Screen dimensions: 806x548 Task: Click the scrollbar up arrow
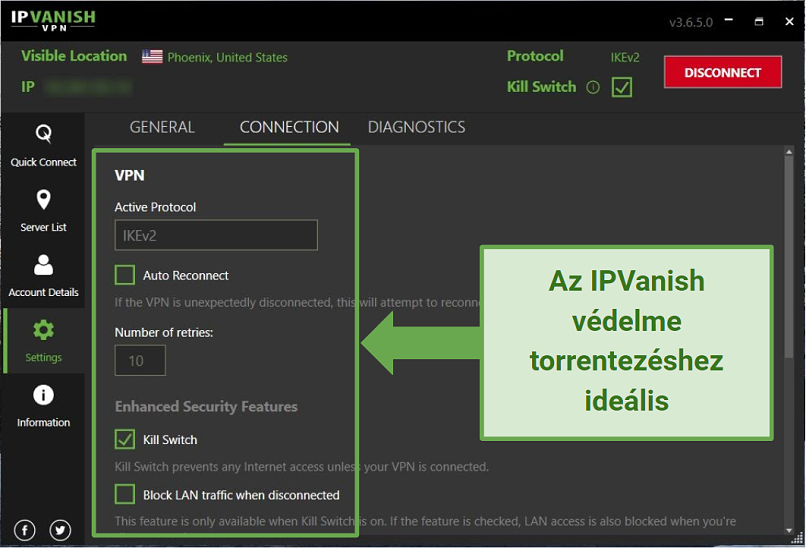[x=789, y=152]
